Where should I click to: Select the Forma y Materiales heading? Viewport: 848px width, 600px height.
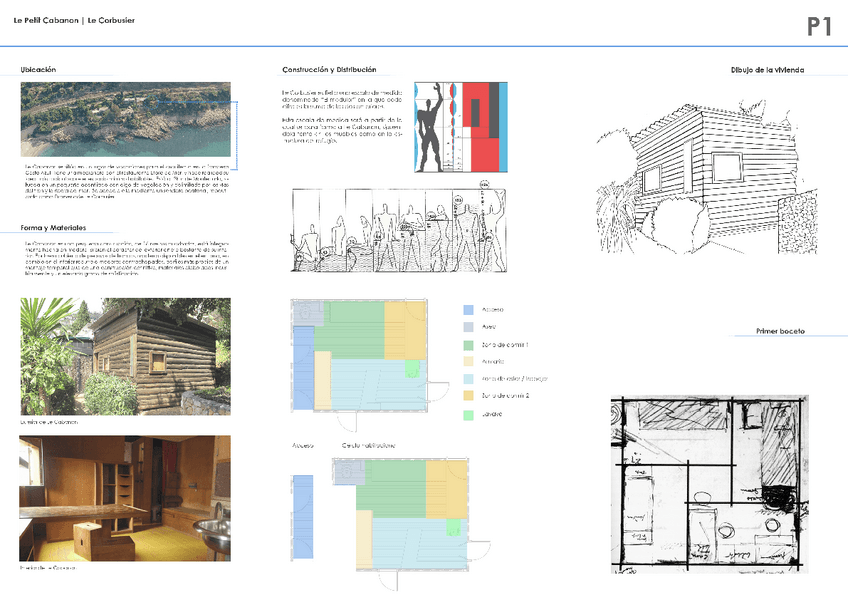(x=52, y=227)
